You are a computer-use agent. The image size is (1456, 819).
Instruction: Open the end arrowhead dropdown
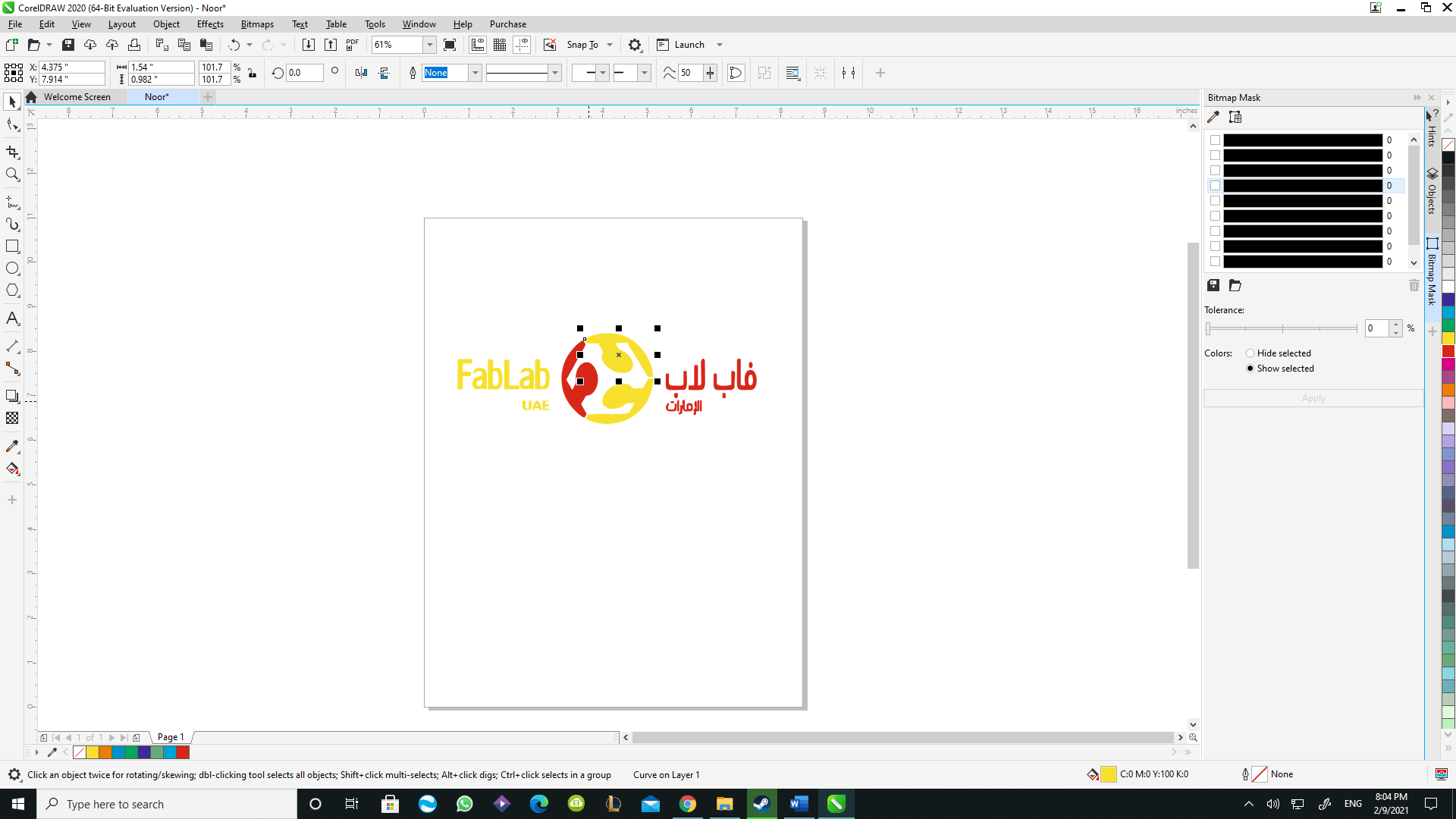pos(645,73)
